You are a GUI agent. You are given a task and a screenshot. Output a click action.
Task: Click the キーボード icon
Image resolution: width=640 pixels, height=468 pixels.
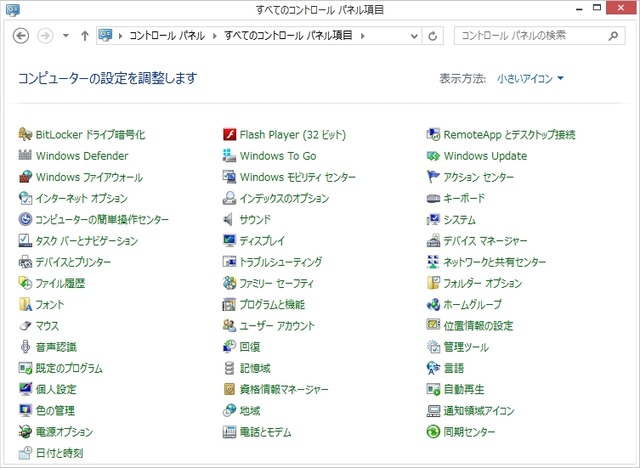coord(433,198)
